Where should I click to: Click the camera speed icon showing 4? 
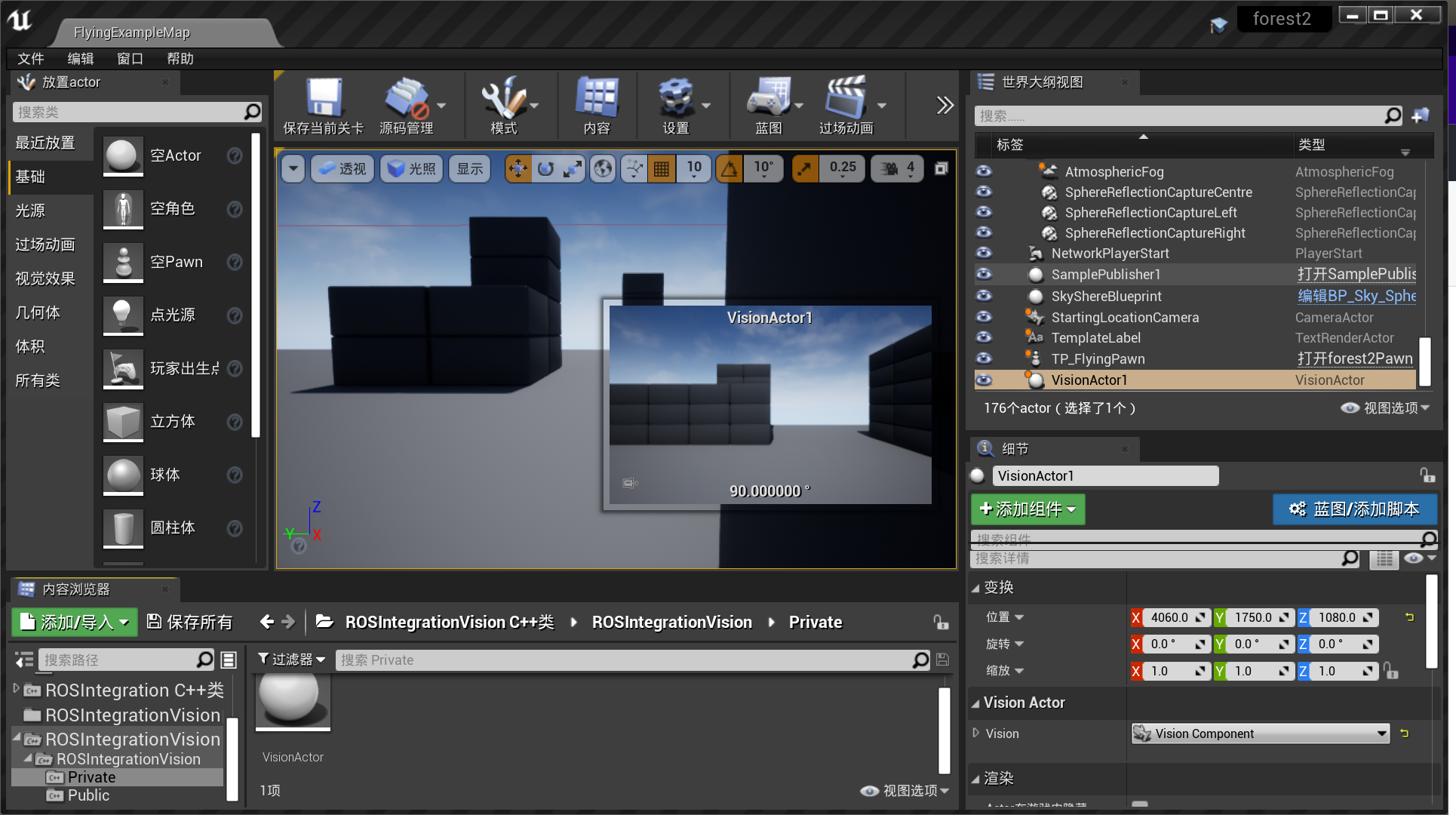click(896, 168)
